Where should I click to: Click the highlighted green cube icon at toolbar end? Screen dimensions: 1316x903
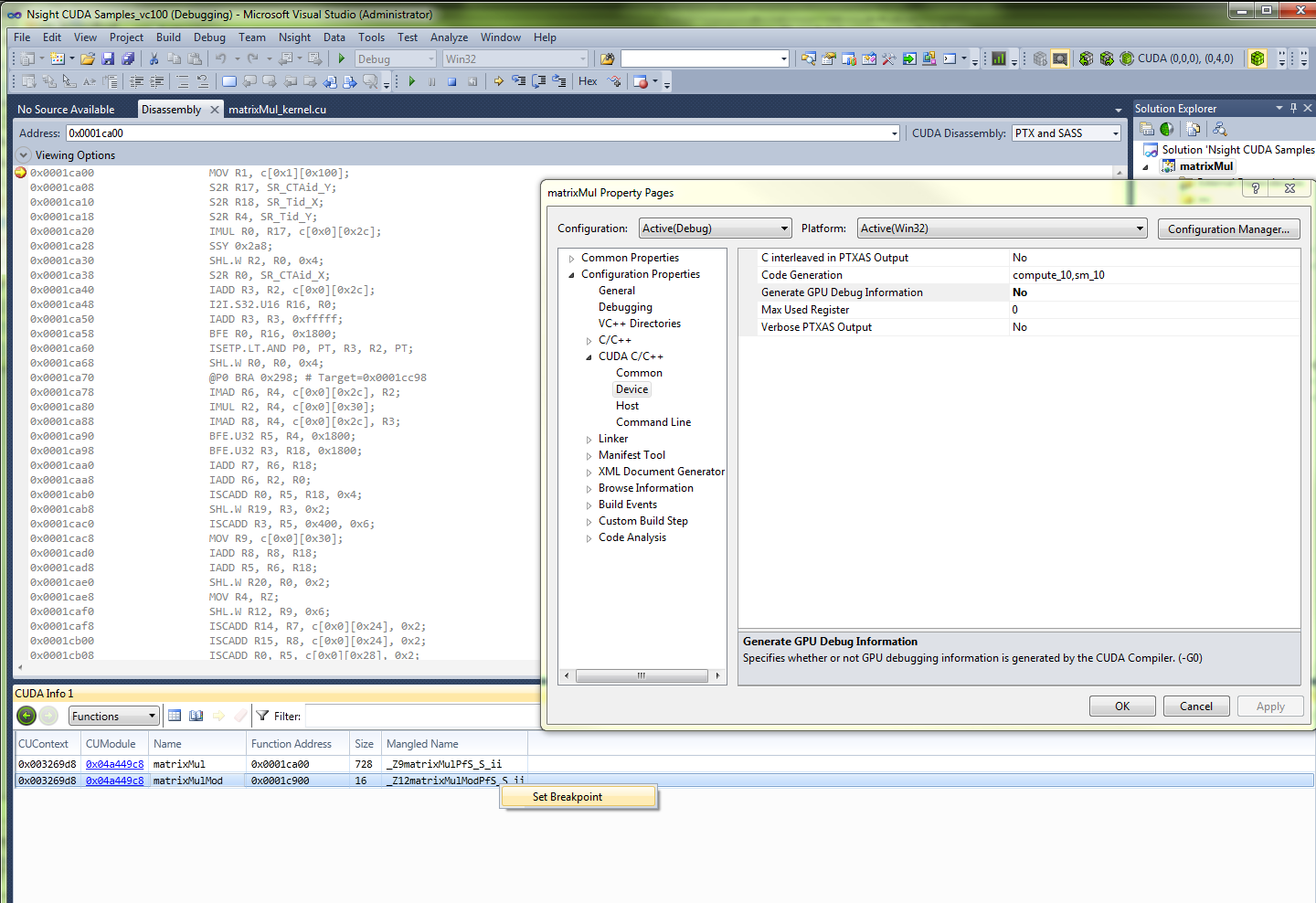pyautogui.click(x=1258, y=58)
